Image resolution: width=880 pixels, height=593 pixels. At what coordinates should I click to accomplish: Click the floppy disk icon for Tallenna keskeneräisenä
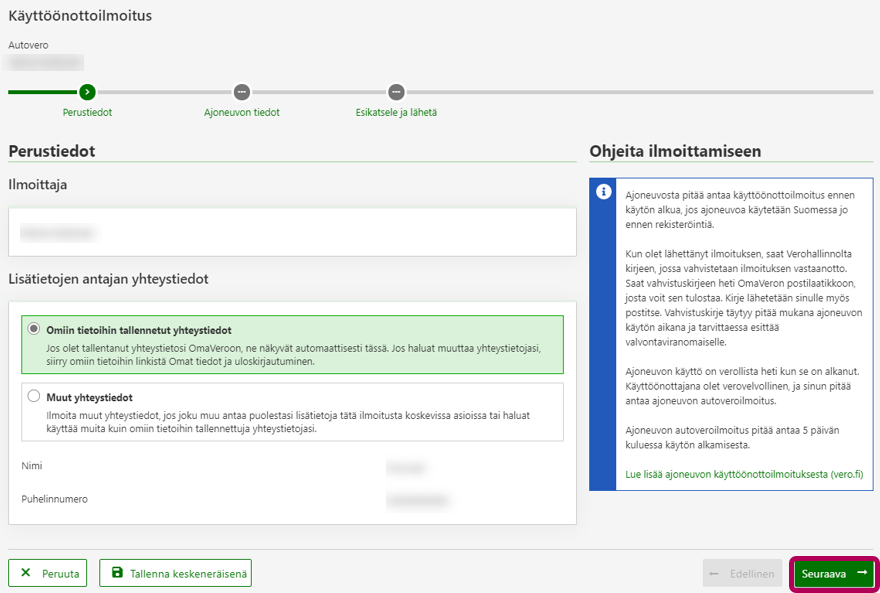(x=117, y=573)
